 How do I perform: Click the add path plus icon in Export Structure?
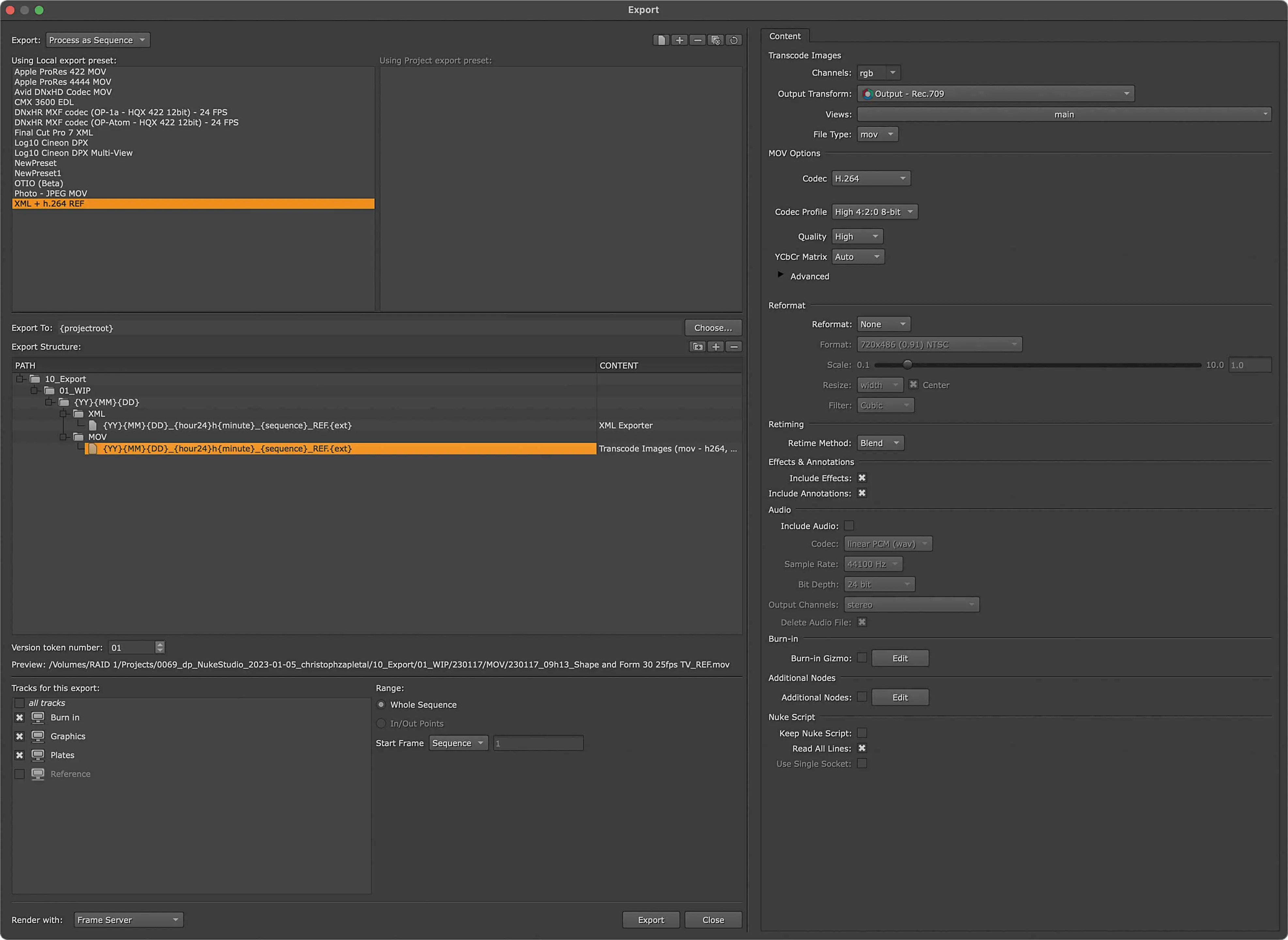(x=716, y=347)
